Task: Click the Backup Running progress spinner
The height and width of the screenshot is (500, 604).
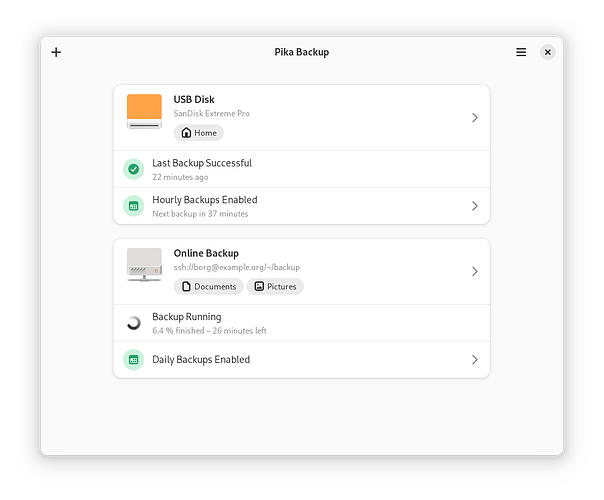Action: 133,323
